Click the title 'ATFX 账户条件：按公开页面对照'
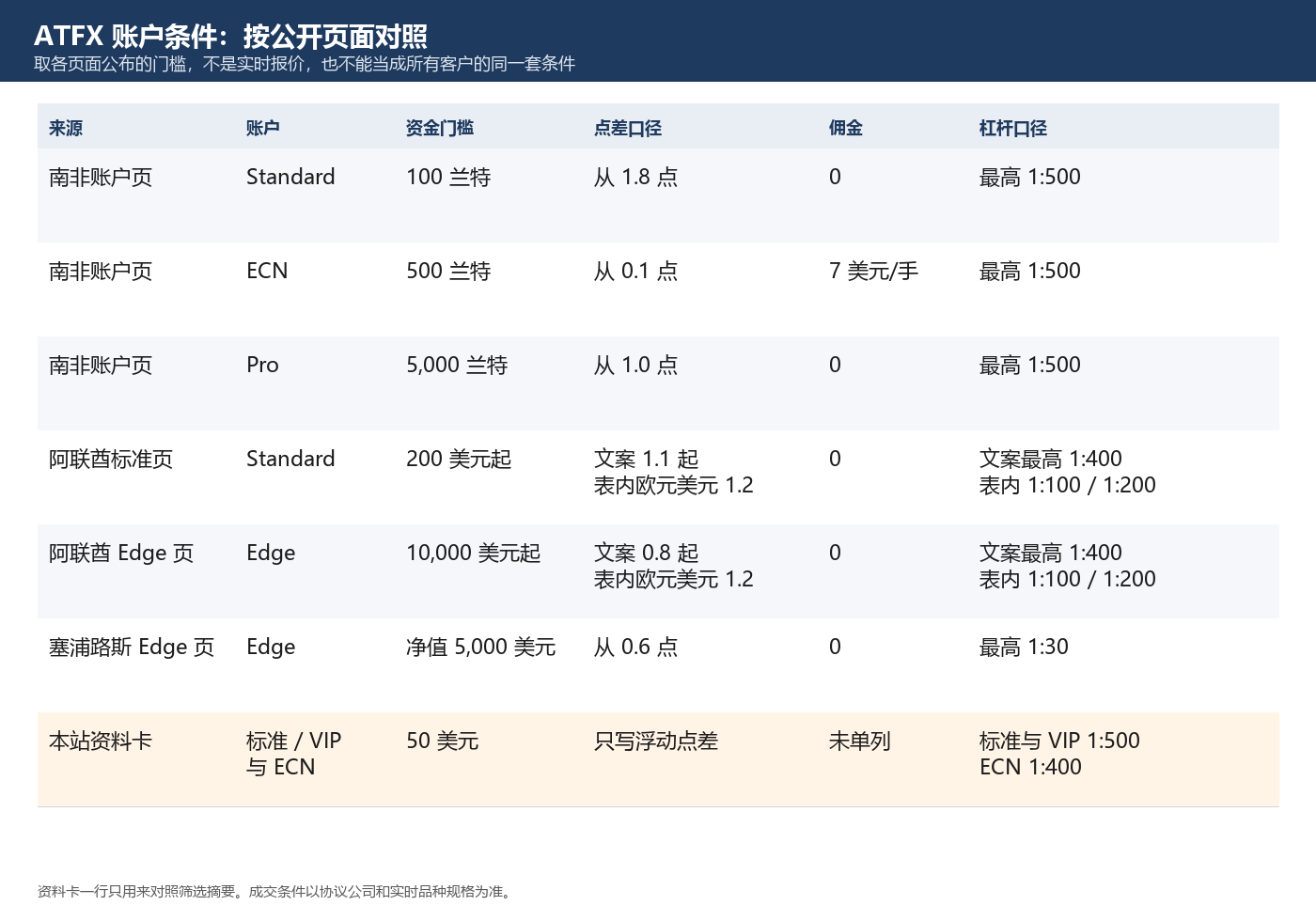1316x921 pixels. pos(230,36)
